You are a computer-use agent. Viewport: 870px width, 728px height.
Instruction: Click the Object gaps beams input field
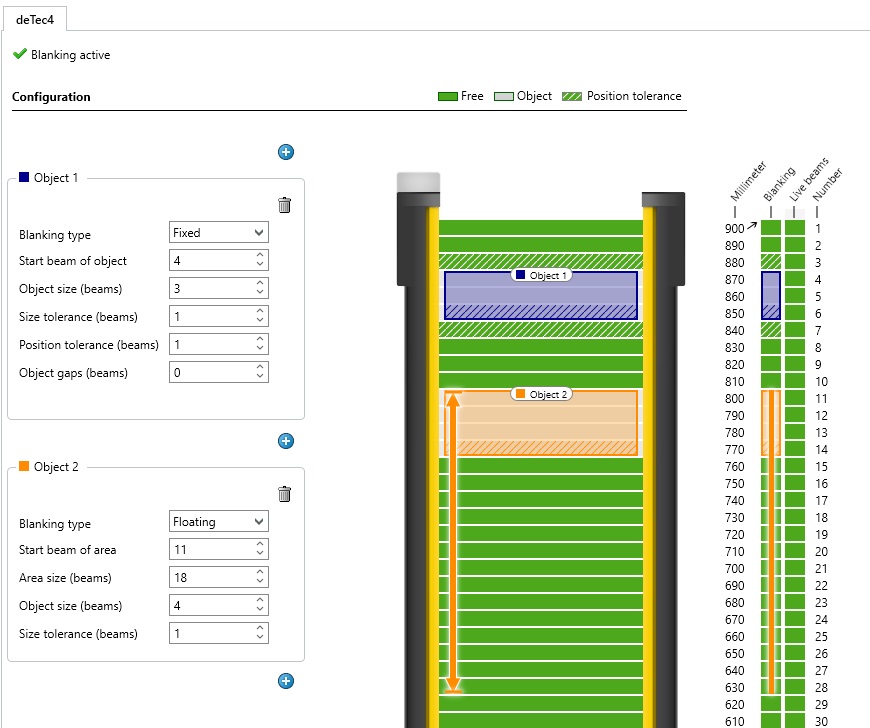[x=219, y=372]
